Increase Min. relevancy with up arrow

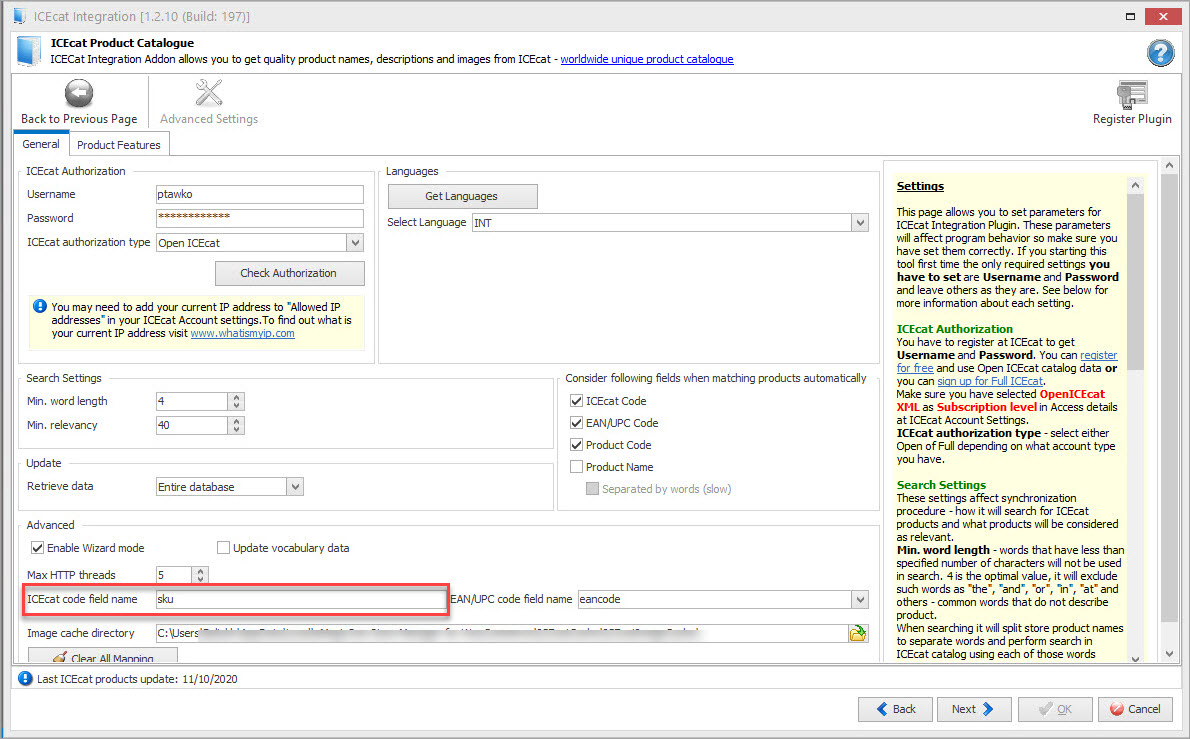point(236,421)
